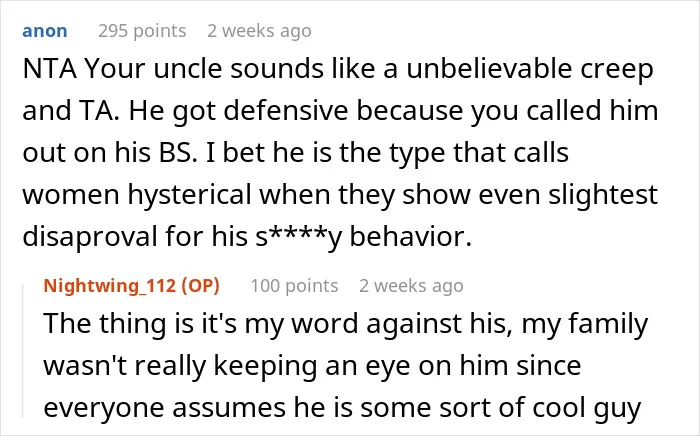The image size is (700, 436).
Task: Open anon comment's 2 weeks ago timestamp
Action: 259,31
